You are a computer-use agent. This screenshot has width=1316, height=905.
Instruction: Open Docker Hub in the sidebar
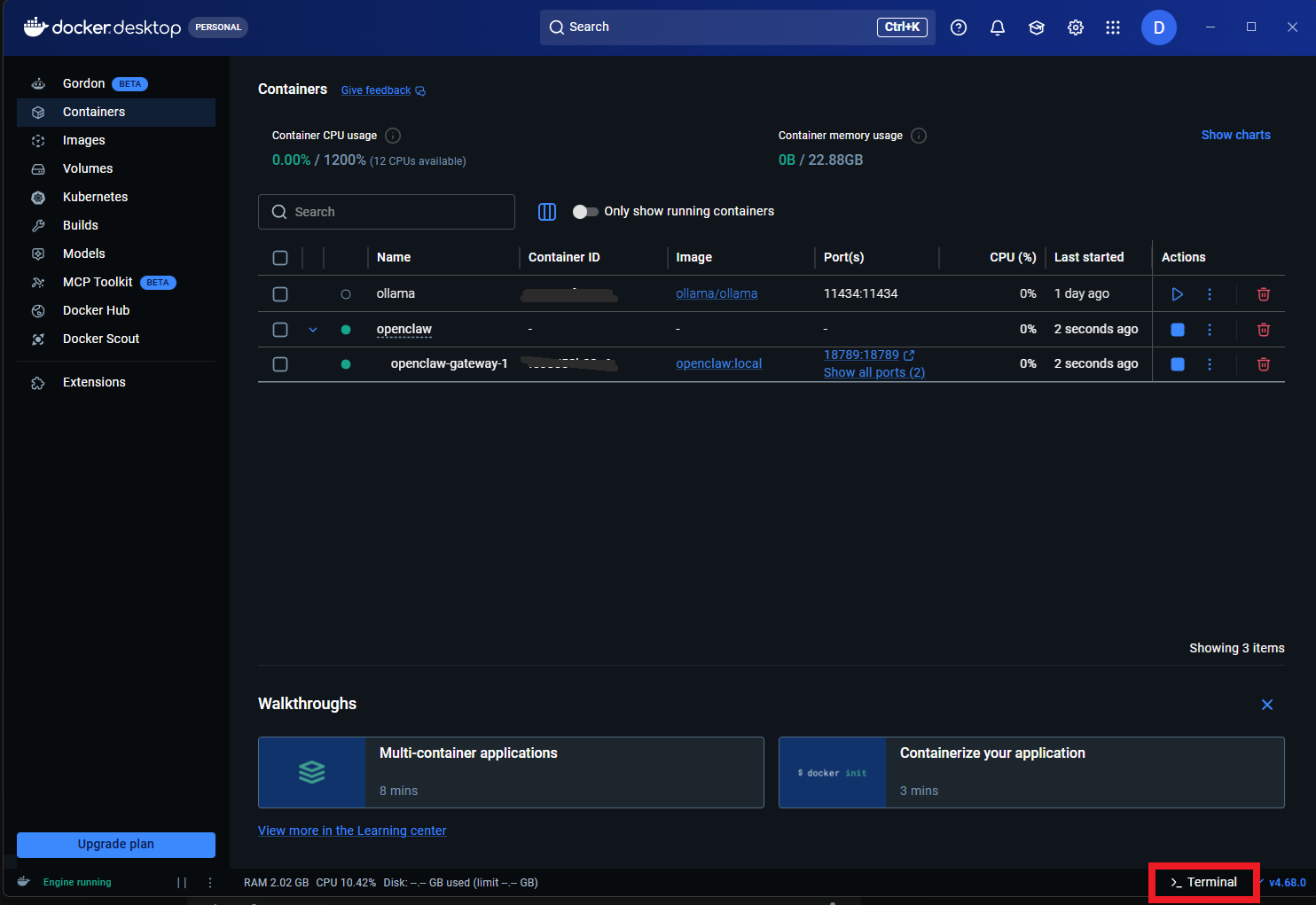(x=116, y=311)
